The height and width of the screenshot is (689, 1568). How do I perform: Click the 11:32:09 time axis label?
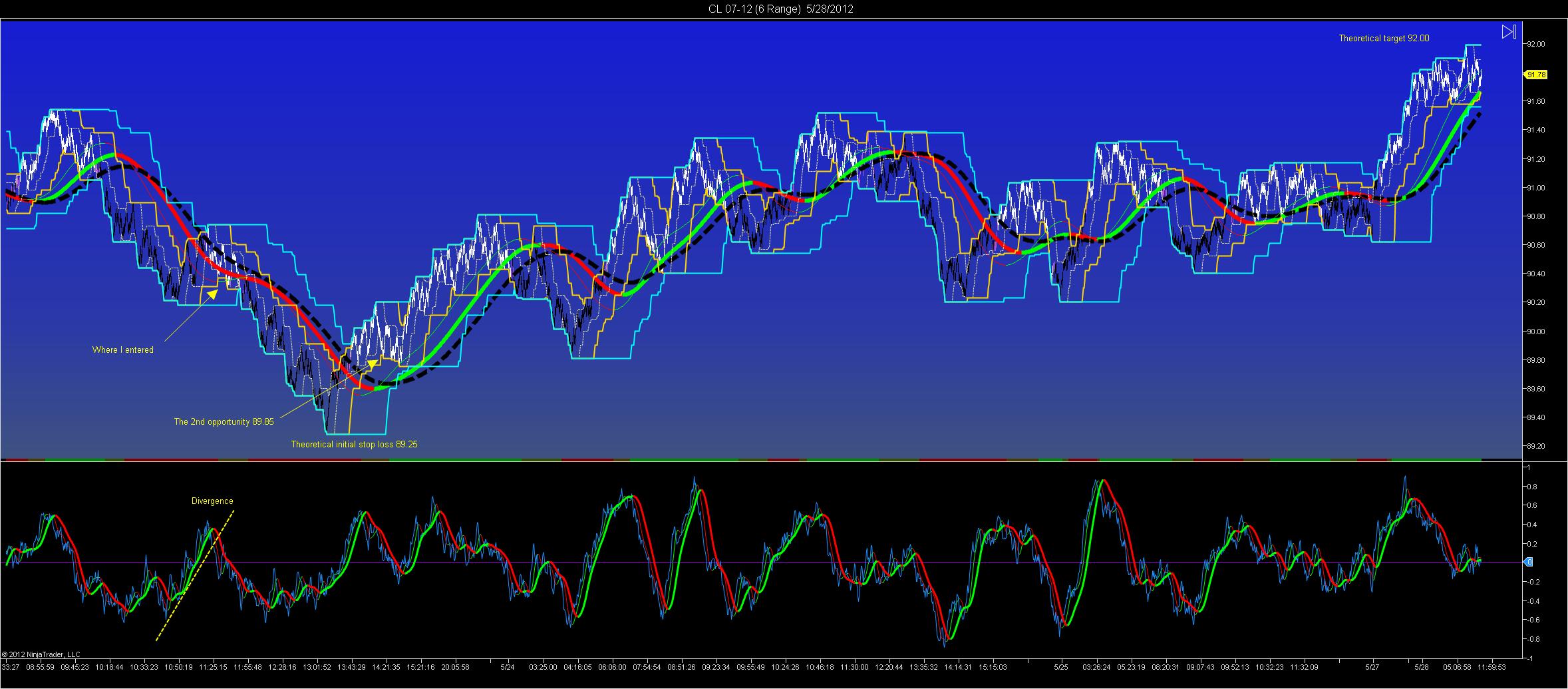pyautogui.click(x=1304, y=667)
